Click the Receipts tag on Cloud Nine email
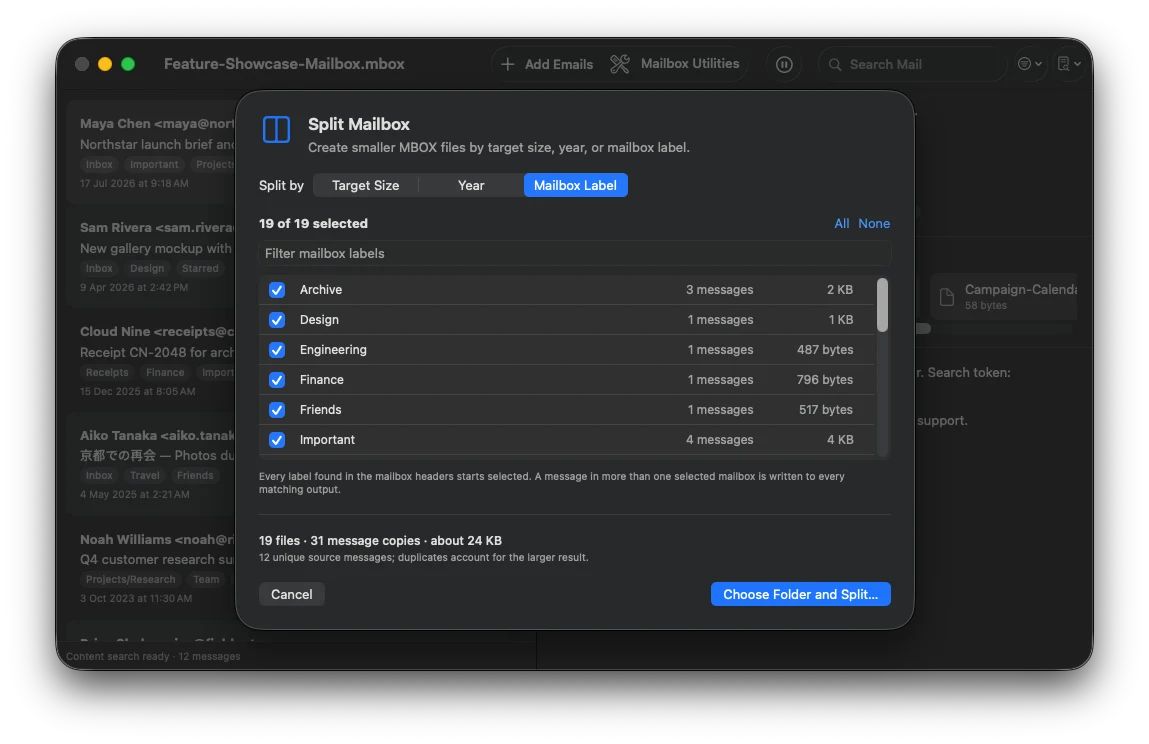 click(x=107, y=373)
